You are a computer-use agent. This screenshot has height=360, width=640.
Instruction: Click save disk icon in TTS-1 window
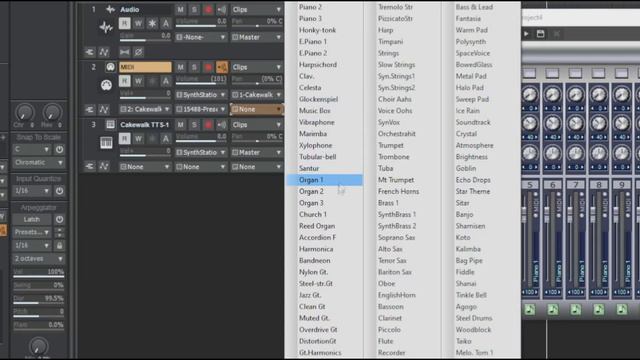pos(540,34)
